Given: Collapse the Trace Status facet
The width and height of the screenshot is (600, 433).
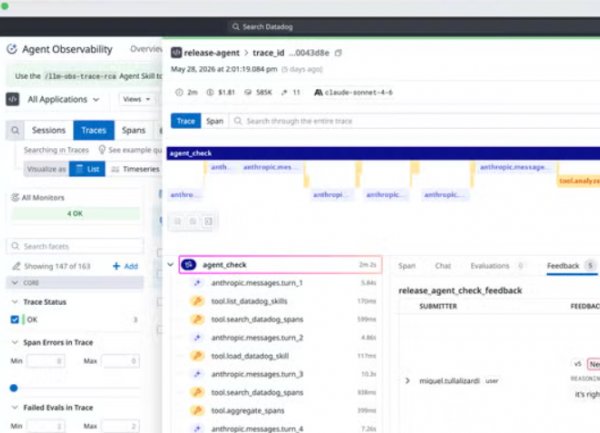Looking at the screenshot, I should (15, 302).
